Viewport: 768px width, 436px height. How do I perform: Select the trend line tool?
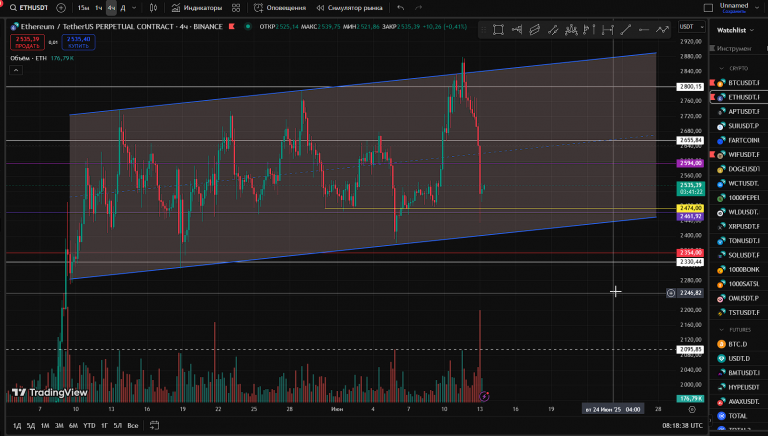coord(625,30)
